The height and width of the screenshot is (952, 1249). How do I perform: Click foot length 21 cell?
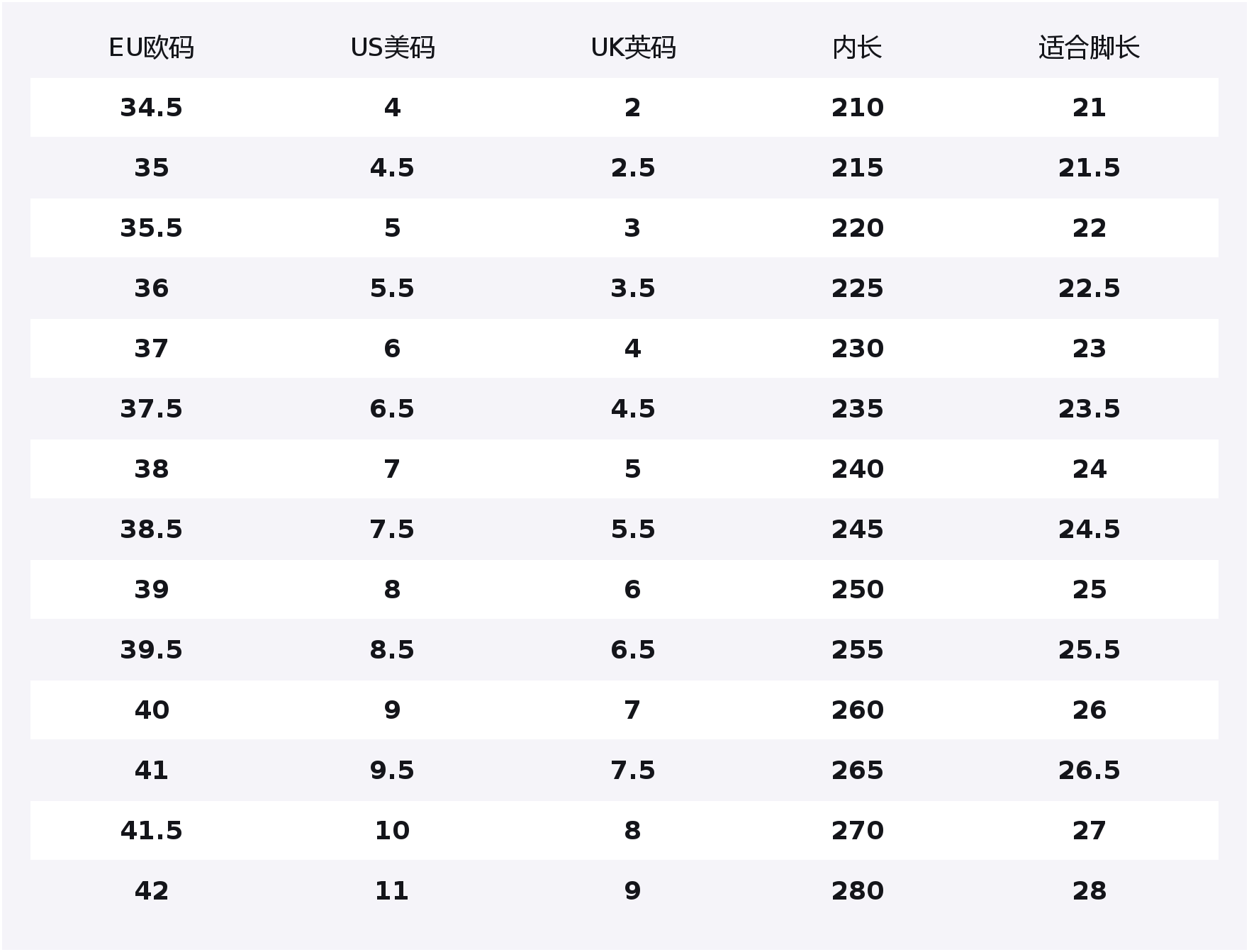[1089, 108]
